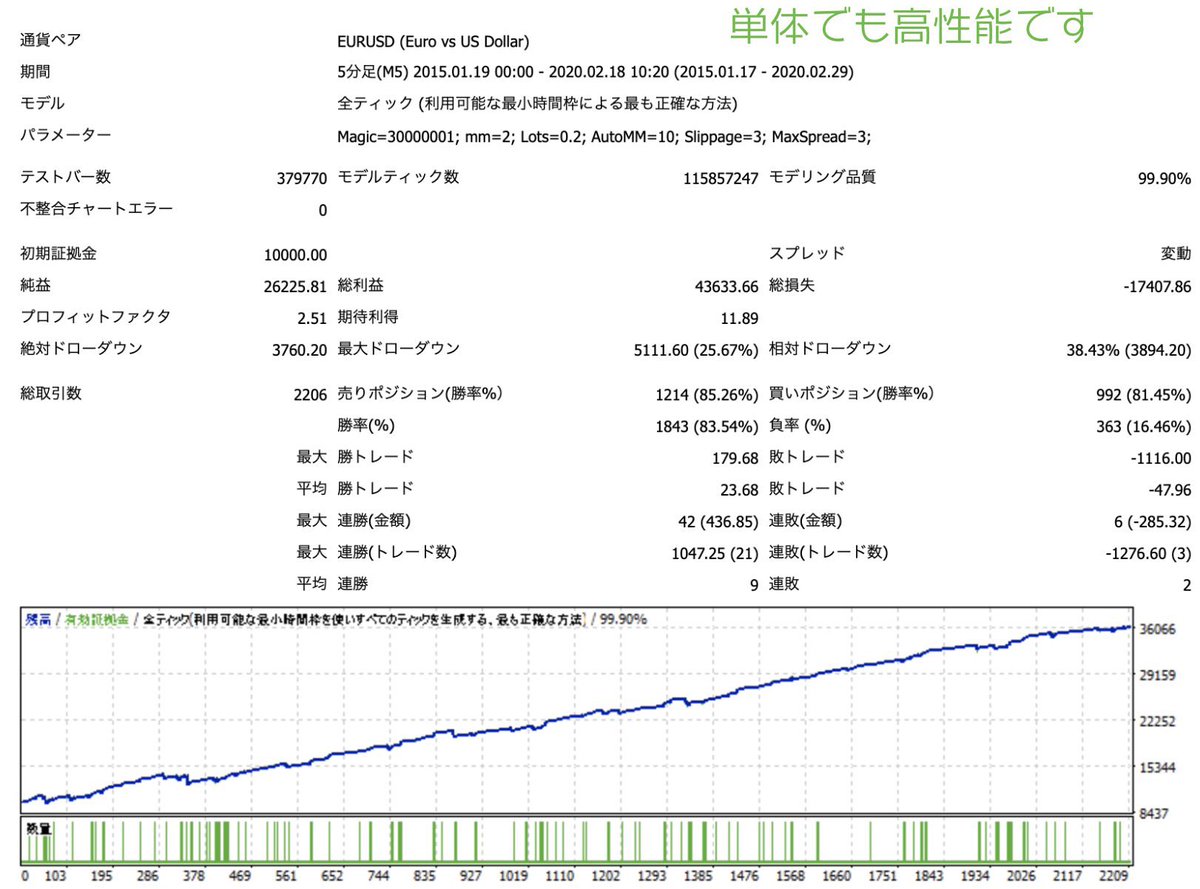Click the 通貨ペア label
The width and height of the screenshot is (1200, 889).
50,41
